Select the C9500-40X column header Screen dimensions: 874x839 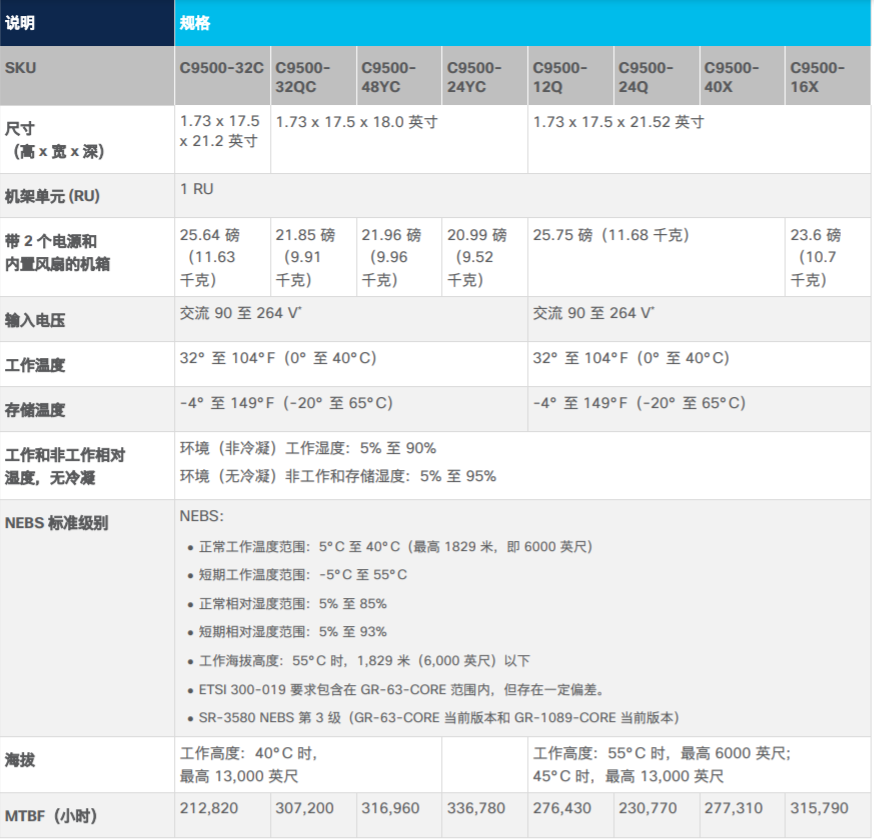point(742,77)
